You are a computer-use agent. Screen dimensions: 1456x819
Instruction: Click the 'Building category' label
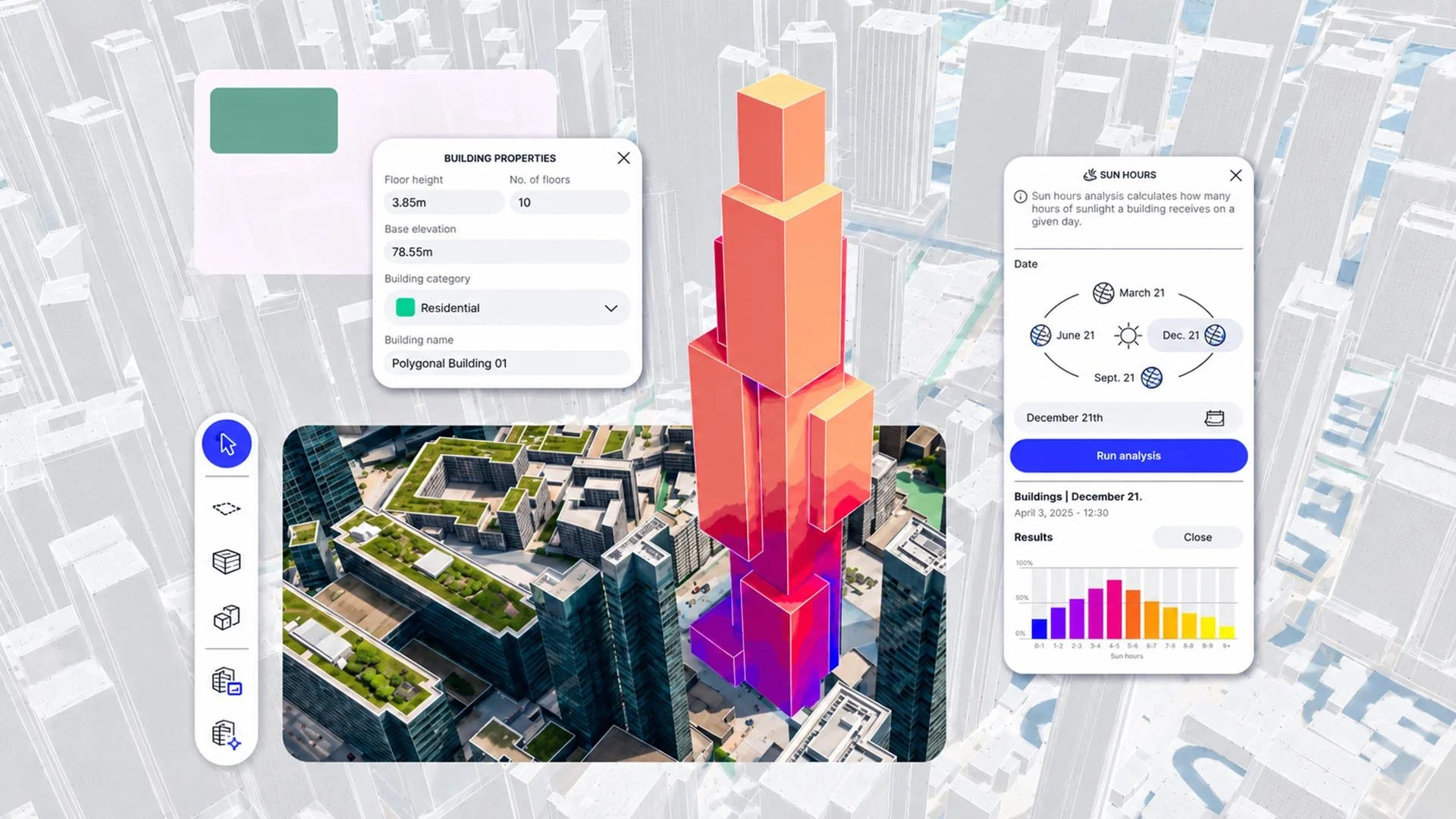click(x=427, y=279)
